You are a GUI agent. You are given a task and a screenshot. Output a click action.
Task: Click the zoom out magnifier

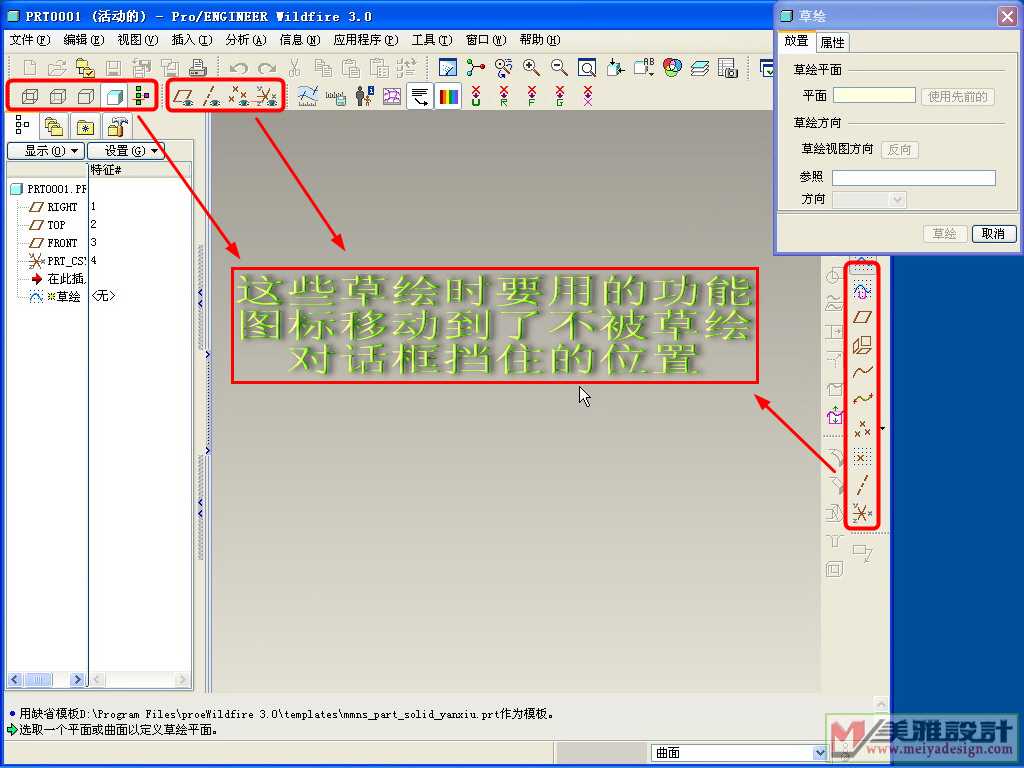tap(559, 67)
